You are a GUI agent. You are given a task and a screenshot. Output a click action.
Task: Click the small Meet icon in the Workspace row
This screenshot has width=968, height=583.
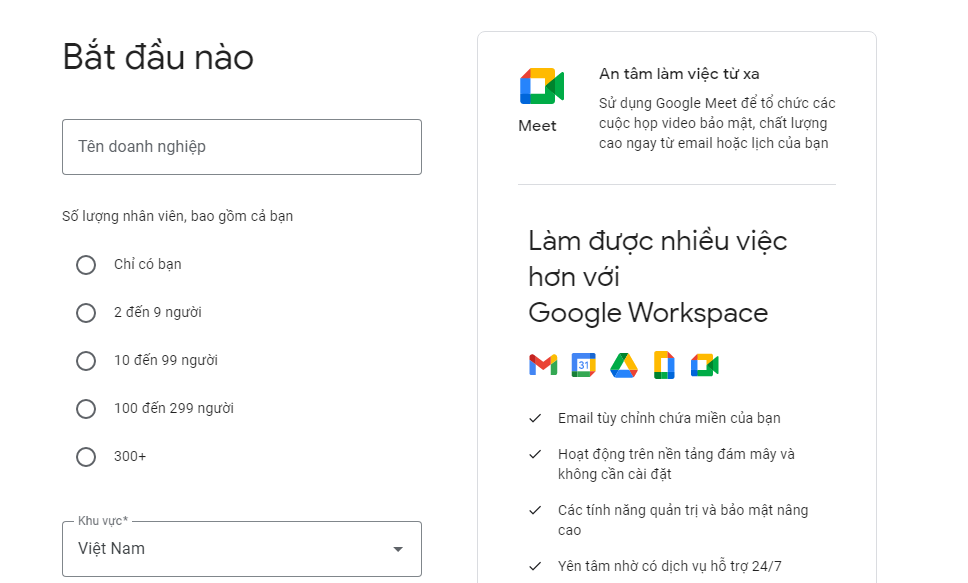704,365
